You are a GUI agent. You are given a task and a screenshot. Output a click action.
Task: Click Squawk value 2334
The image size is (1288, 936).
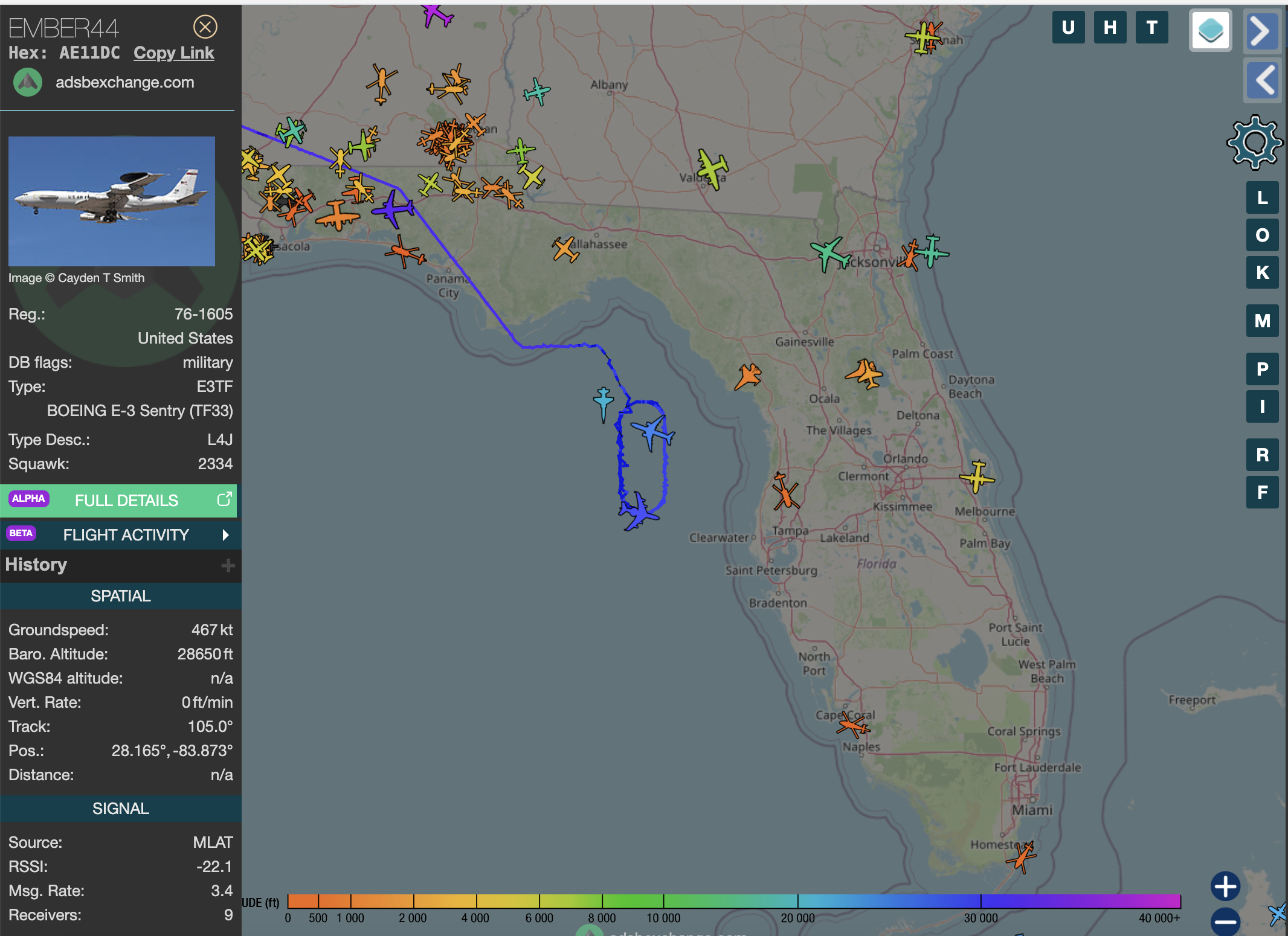[x=215, y=464]
